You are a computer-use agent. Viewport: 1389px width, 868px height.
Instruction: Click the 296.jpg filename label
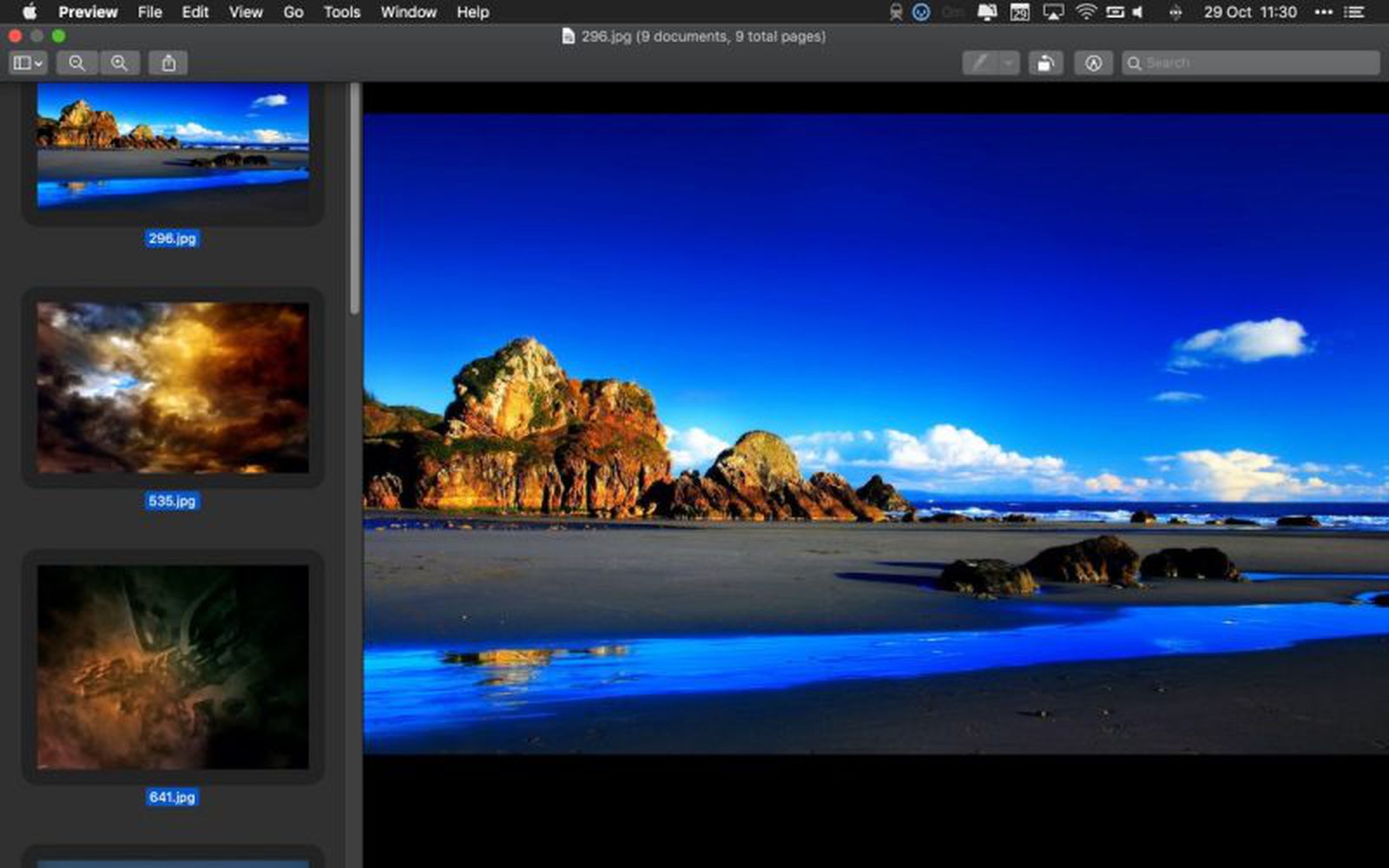click(x=171, y=239)
